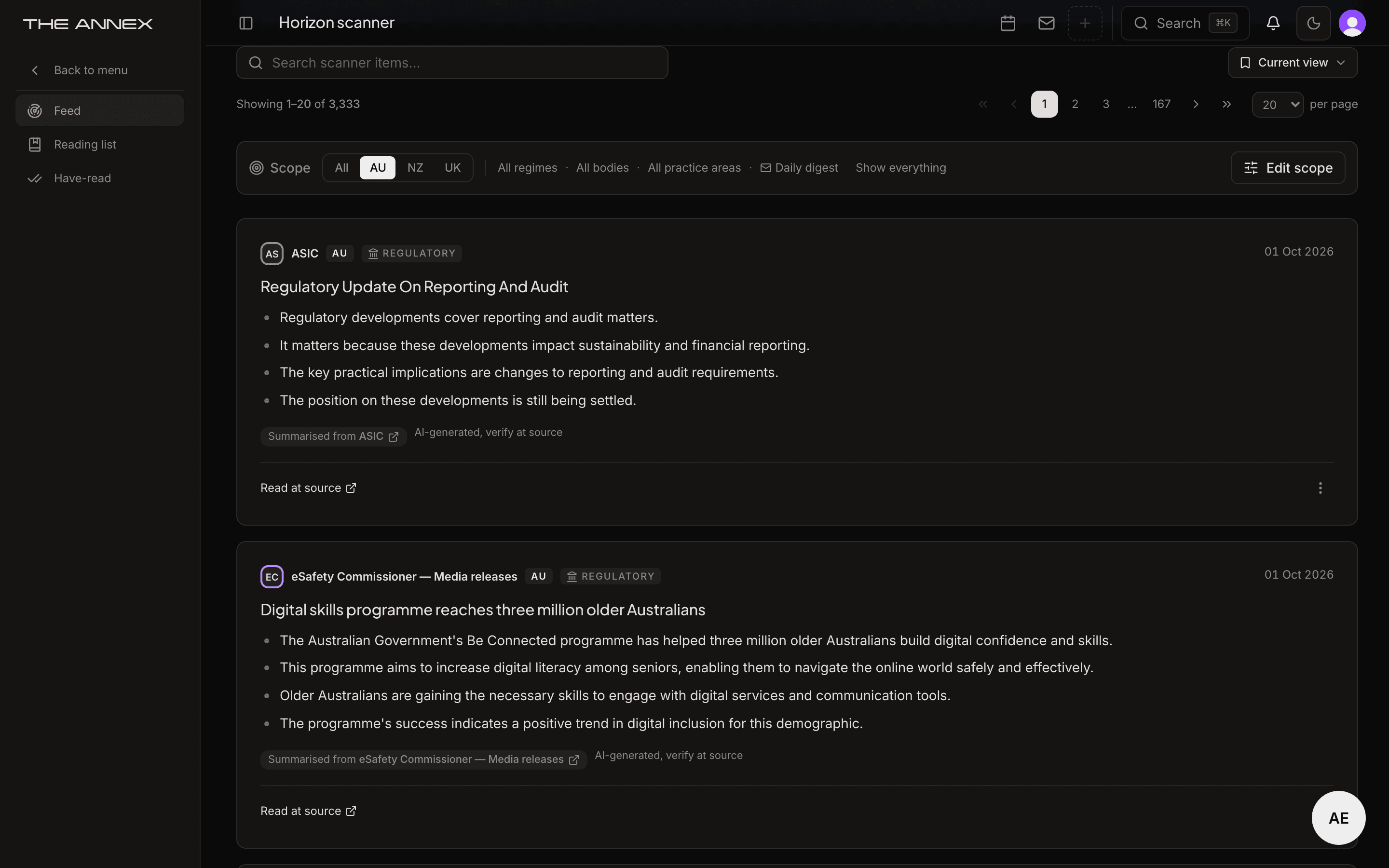Screen dimensions: 1389x868
Task: Select the UK scope option
Action: click(x=452, y=168)
